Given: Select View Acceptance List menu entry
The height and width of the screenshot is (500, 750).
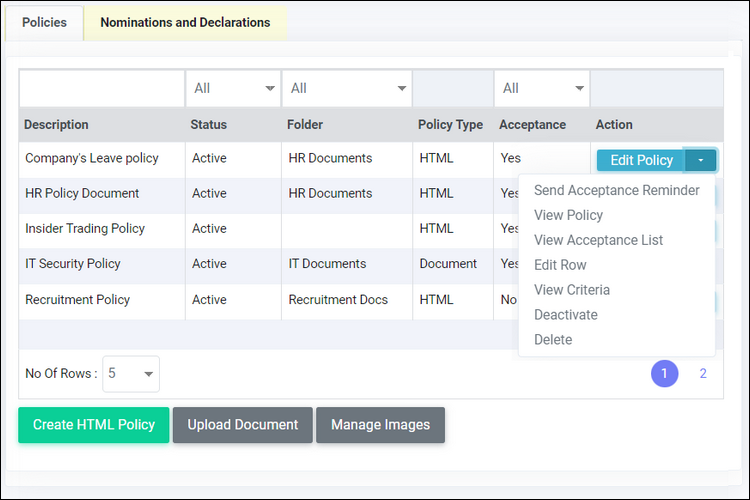Looking at the screenshot, I should pos(598,240).
